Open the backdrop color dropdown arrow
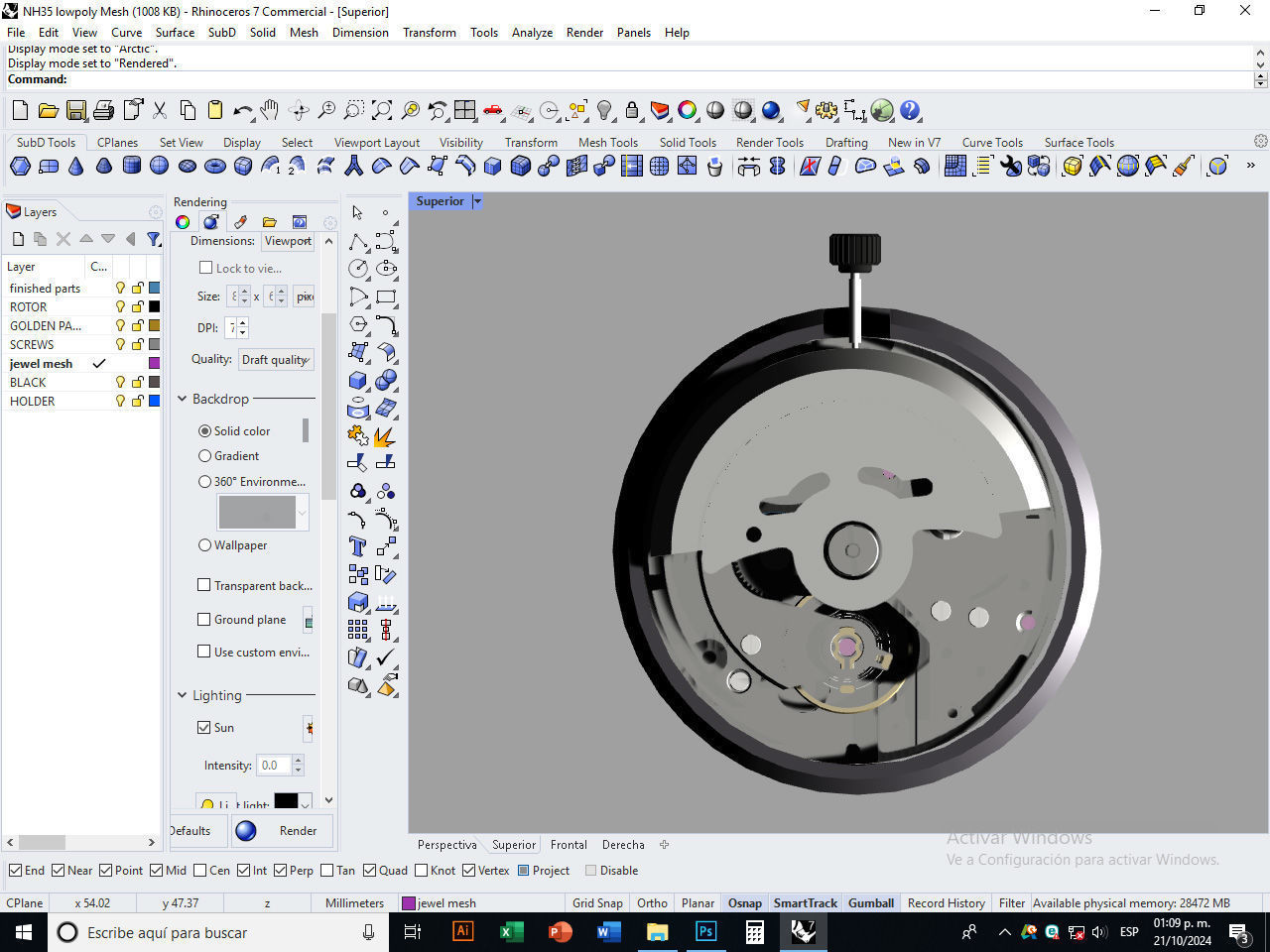1270x952 pixels. (303, 513)
